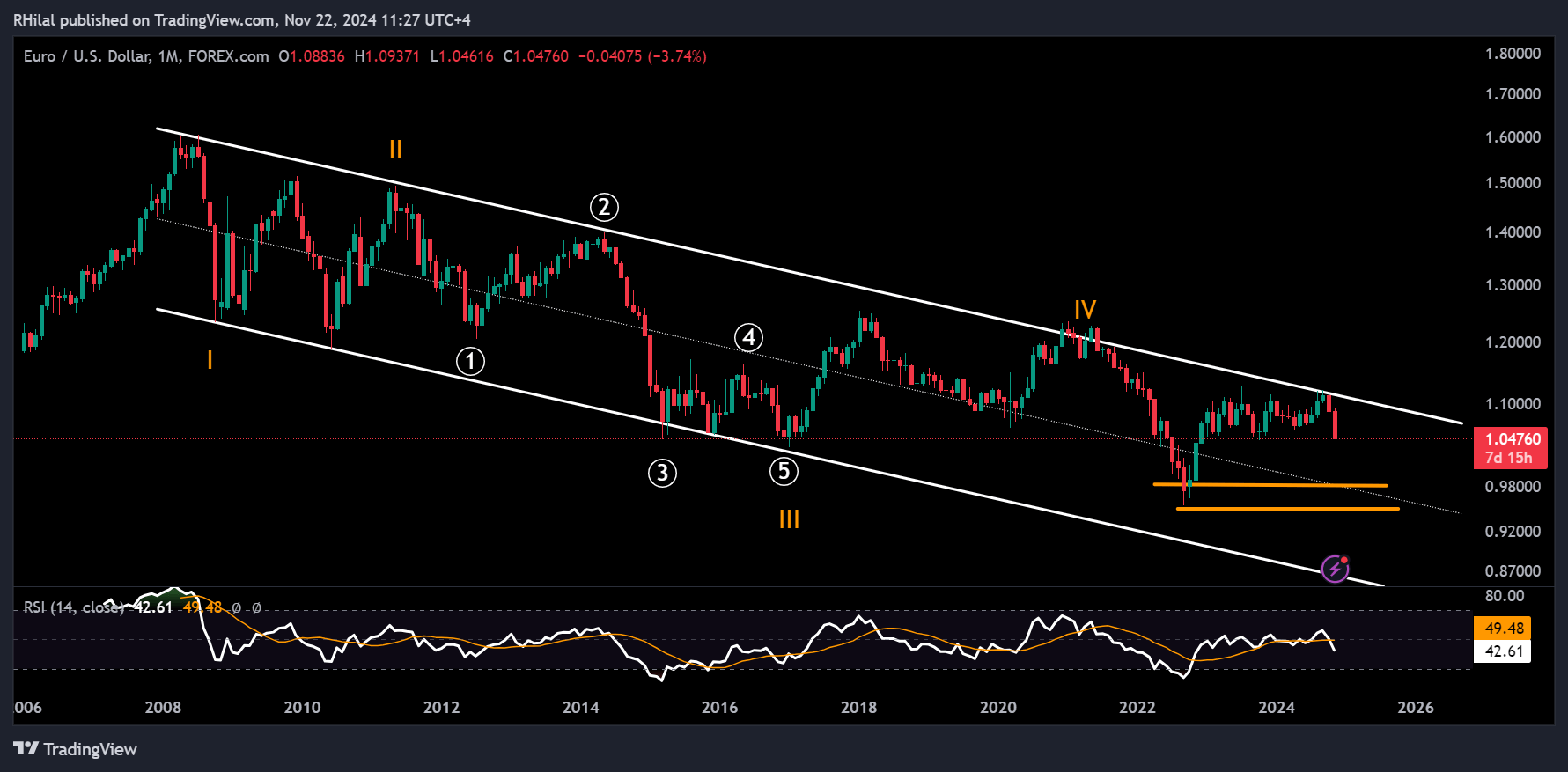This screenshot has height=772, width=1568.
Task: Click the 2024 label on time axis
Action: tap(1277, 708)
